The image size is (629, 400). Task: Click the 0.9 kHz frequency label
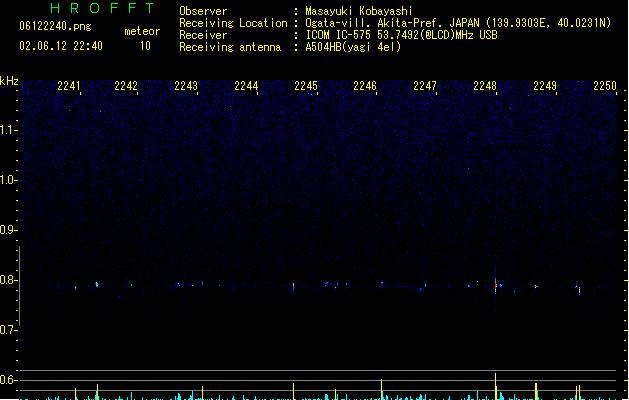click(8, 230)
